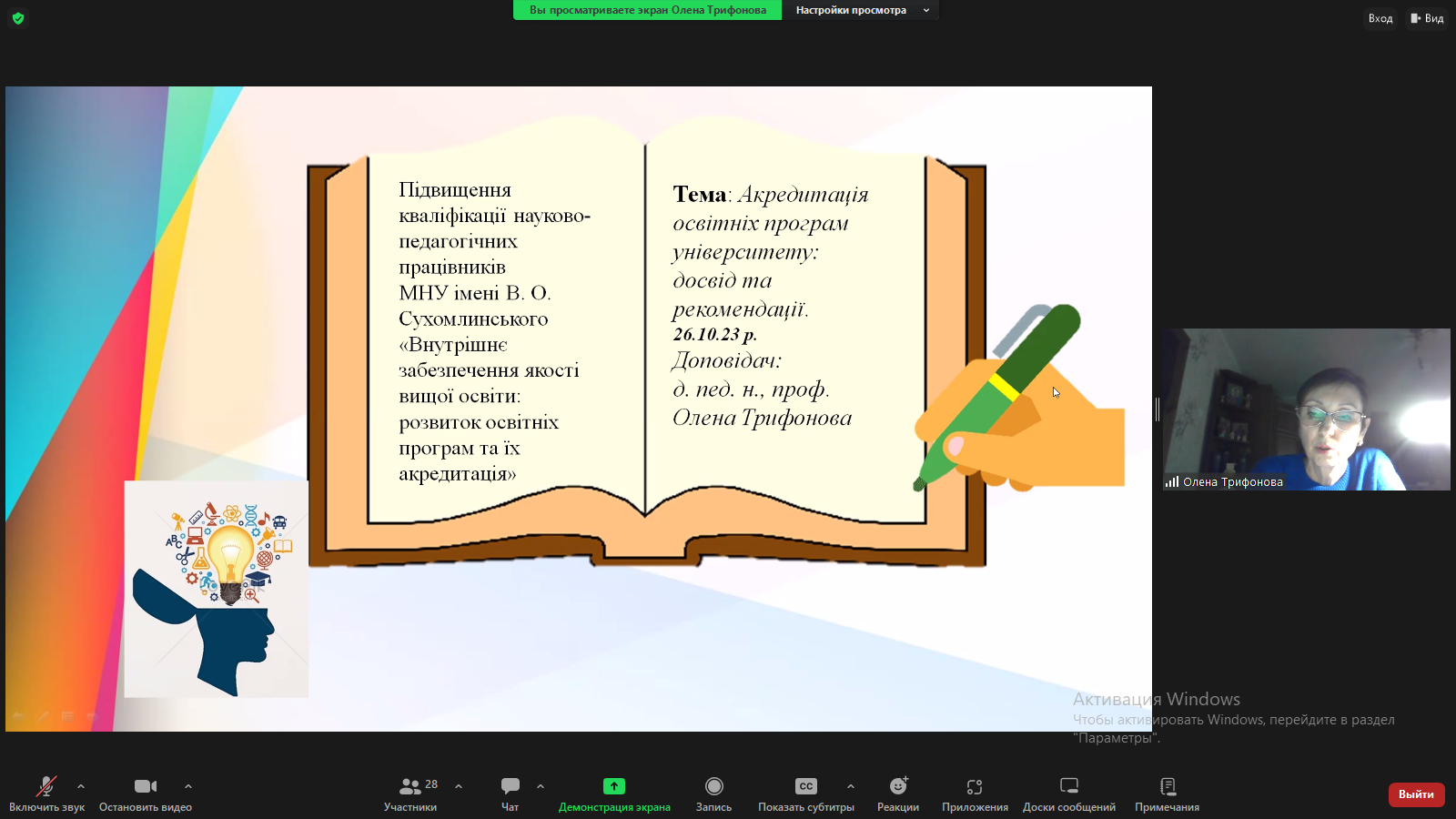Open Доски сообщений whiteboards
Viewport: 1456px width, 819px height.
pos(1069,794)
